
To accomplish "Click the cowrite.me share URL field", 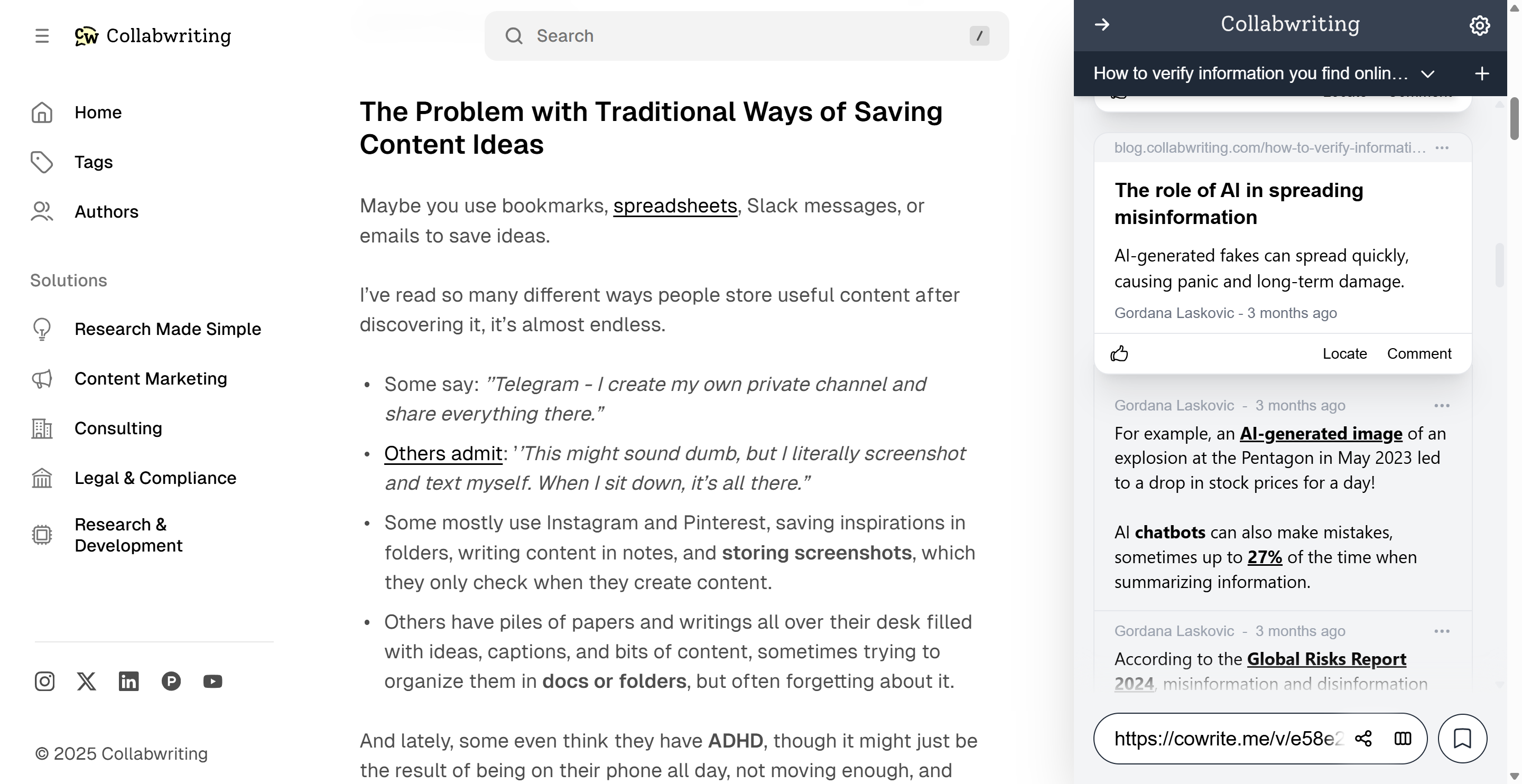I will tap(1229, 739).
